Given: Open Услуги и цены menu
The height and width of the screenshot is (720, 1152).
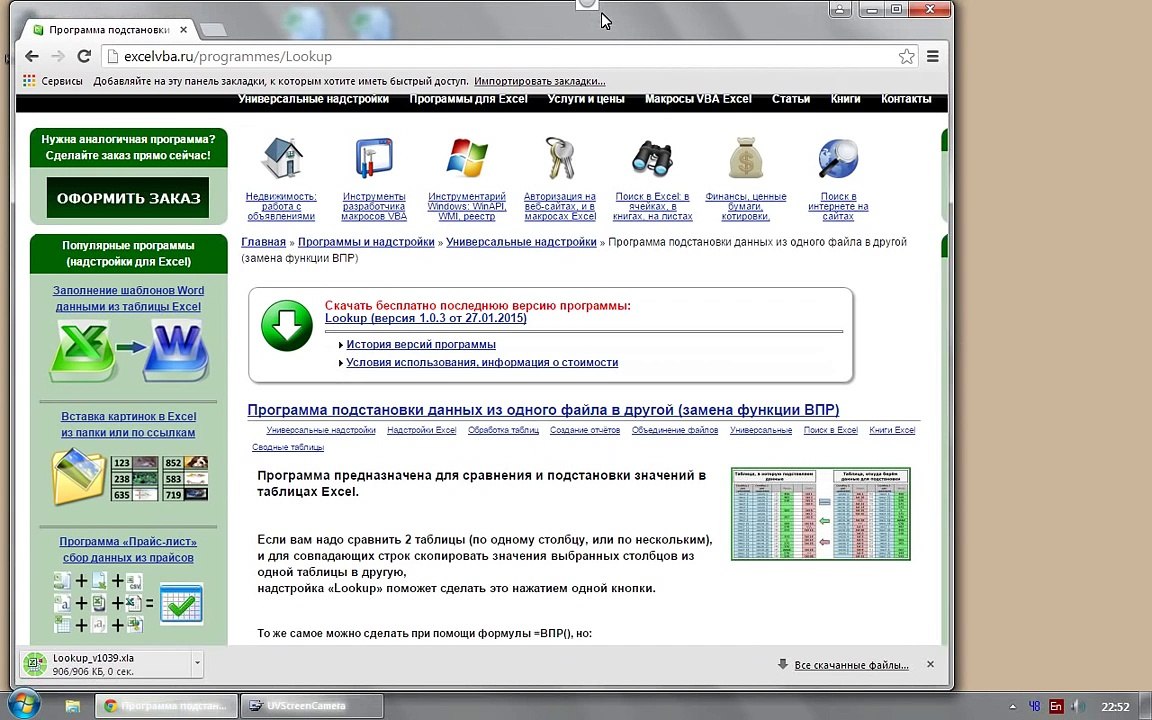Looking at the screenshot, I should point(586,99).
